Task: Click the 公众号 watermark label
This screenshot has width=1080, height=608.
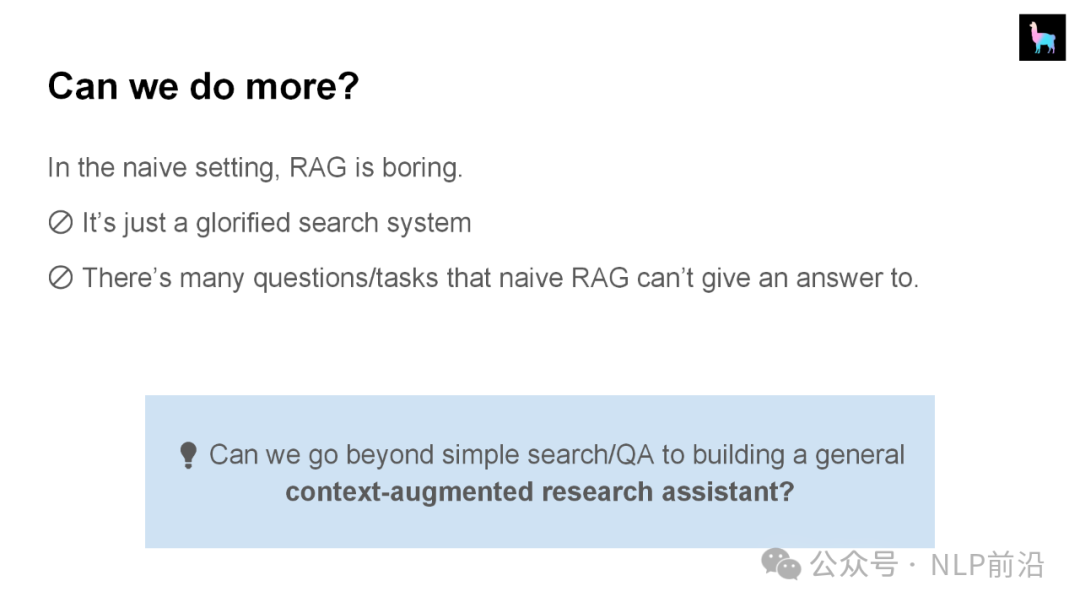Action: (x=853, y=565)
